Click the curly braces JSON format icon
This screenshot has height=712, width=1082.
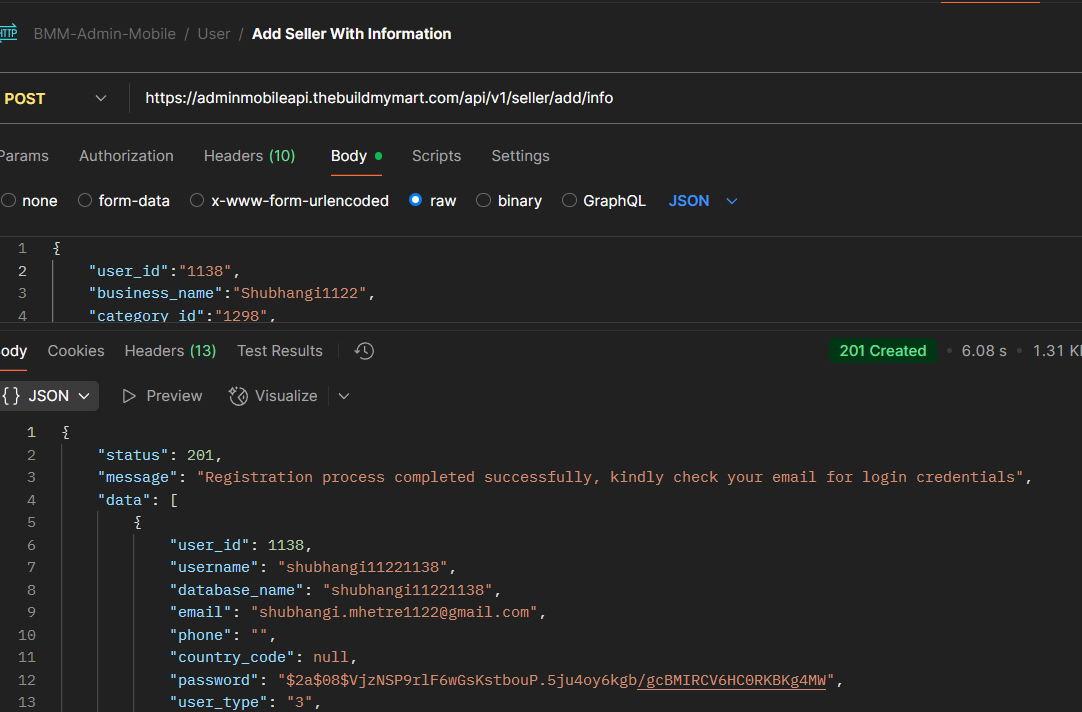[11, 396]
